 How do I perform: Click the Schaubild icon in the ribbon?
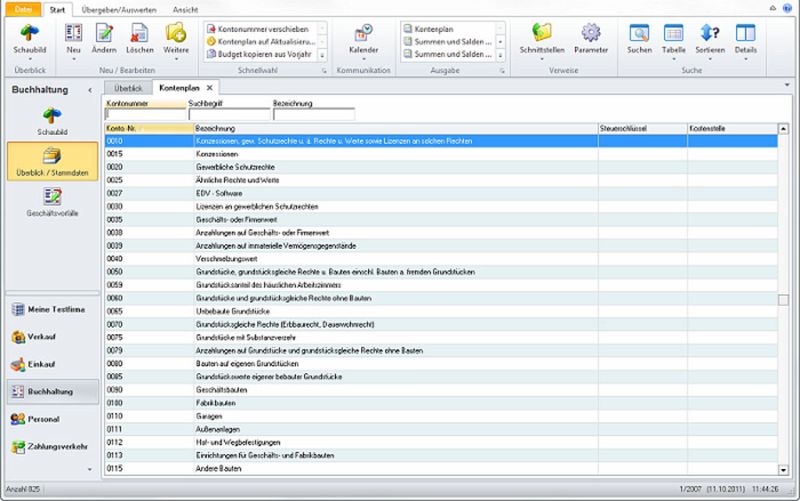[29, 35]
